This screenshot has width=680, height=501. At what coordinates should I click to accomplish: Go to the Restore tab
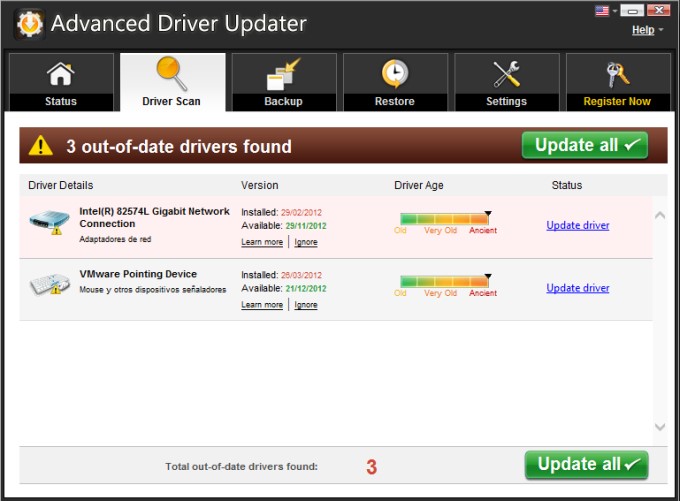(x=395, y=82)
